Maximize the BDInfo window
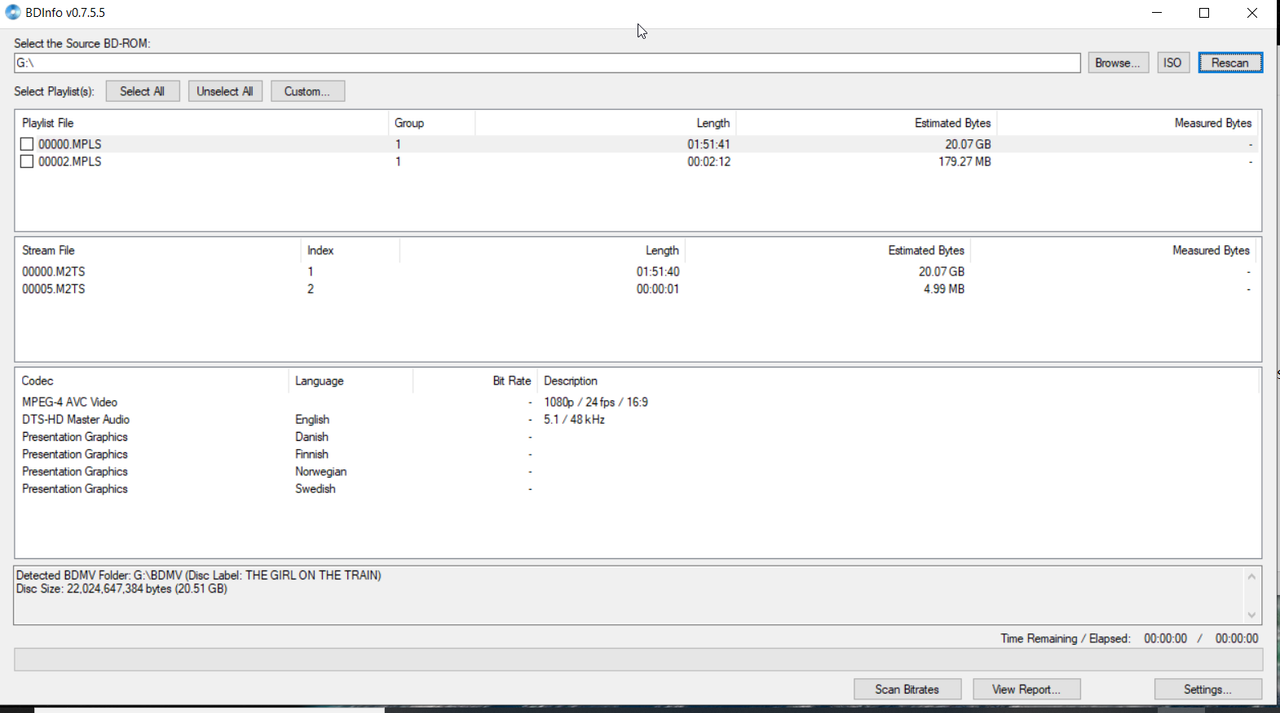This screenshot has height=713, width=1280. click(1204, 13)
